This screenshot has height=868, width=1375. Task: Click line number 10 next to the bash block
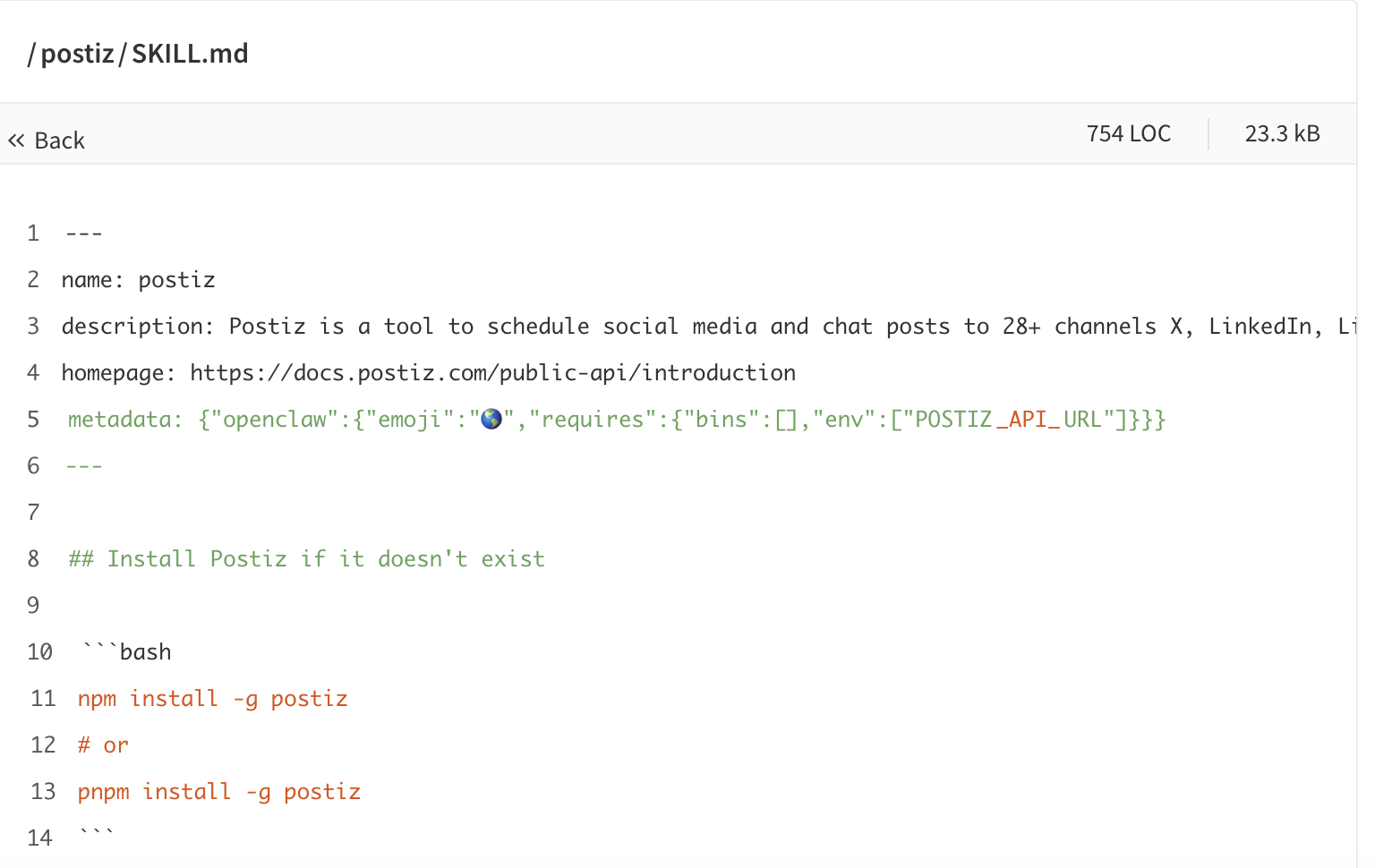(40, 651)
